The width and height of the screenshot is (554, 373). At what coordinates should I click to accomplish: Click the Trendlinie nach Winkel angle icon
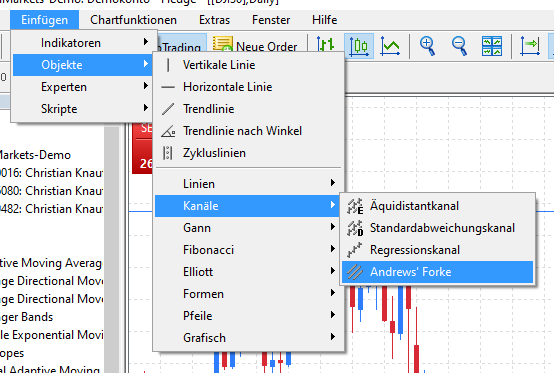(168, 131)
